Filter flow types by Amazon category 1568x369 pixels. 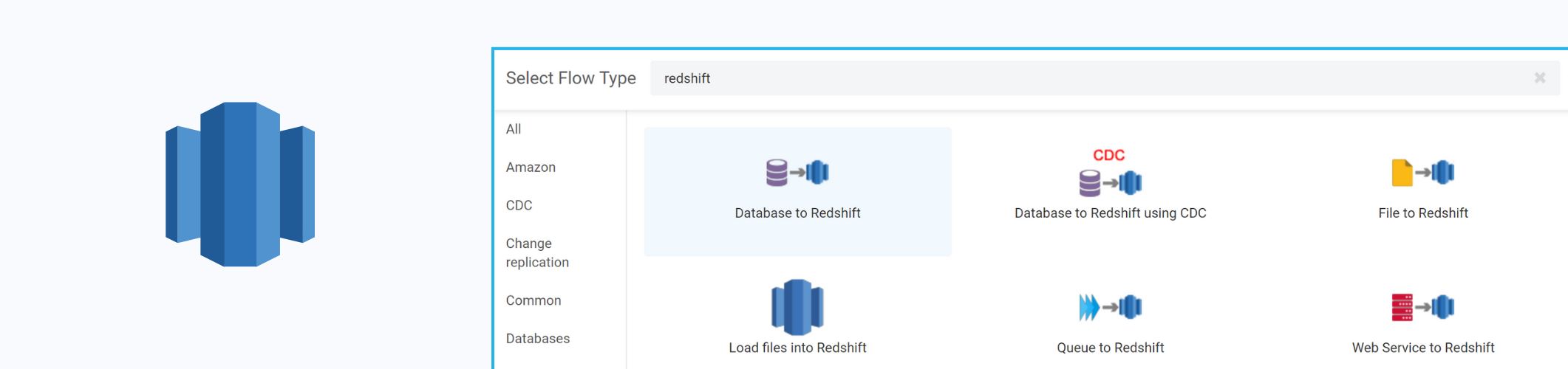tap(531, 168)
